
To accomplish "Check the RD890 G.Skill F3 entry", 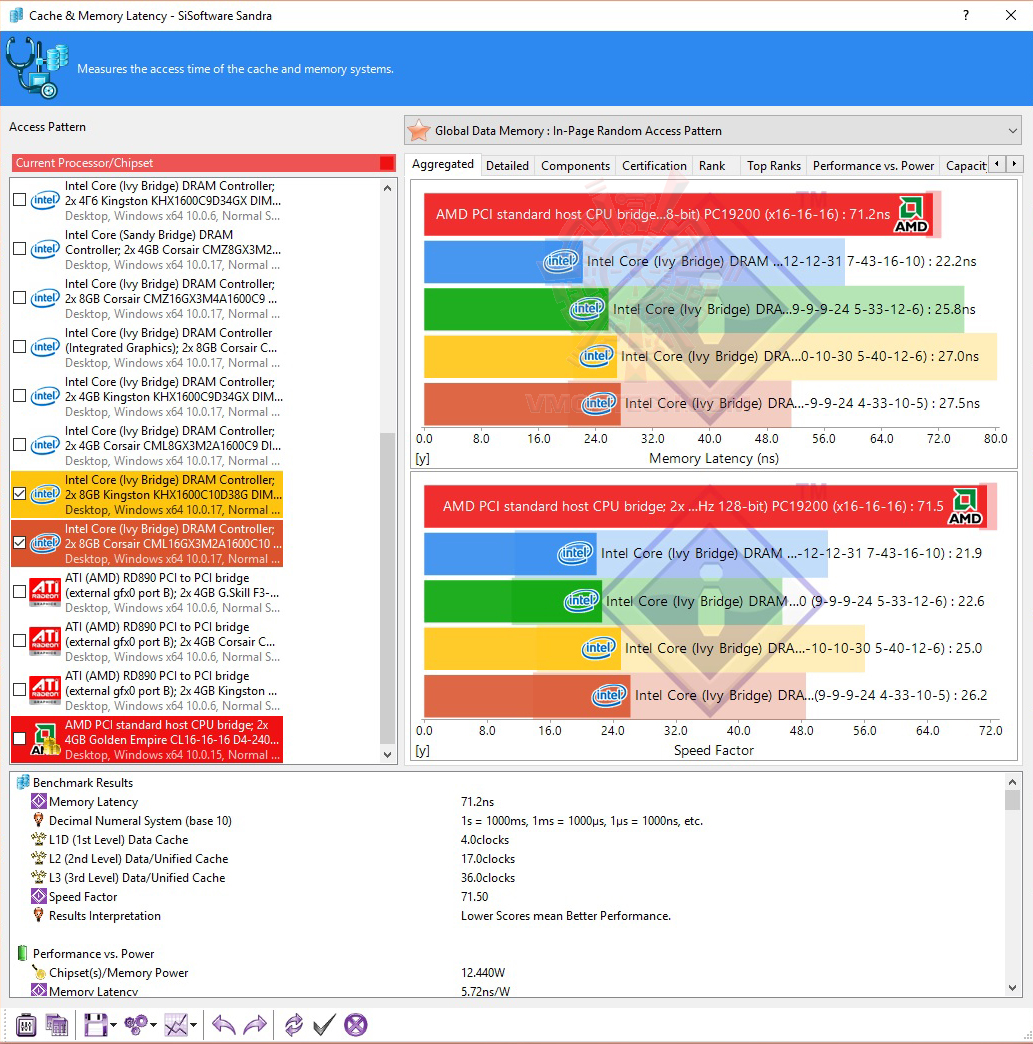I will pyautogui.click(x=20, y=592).
